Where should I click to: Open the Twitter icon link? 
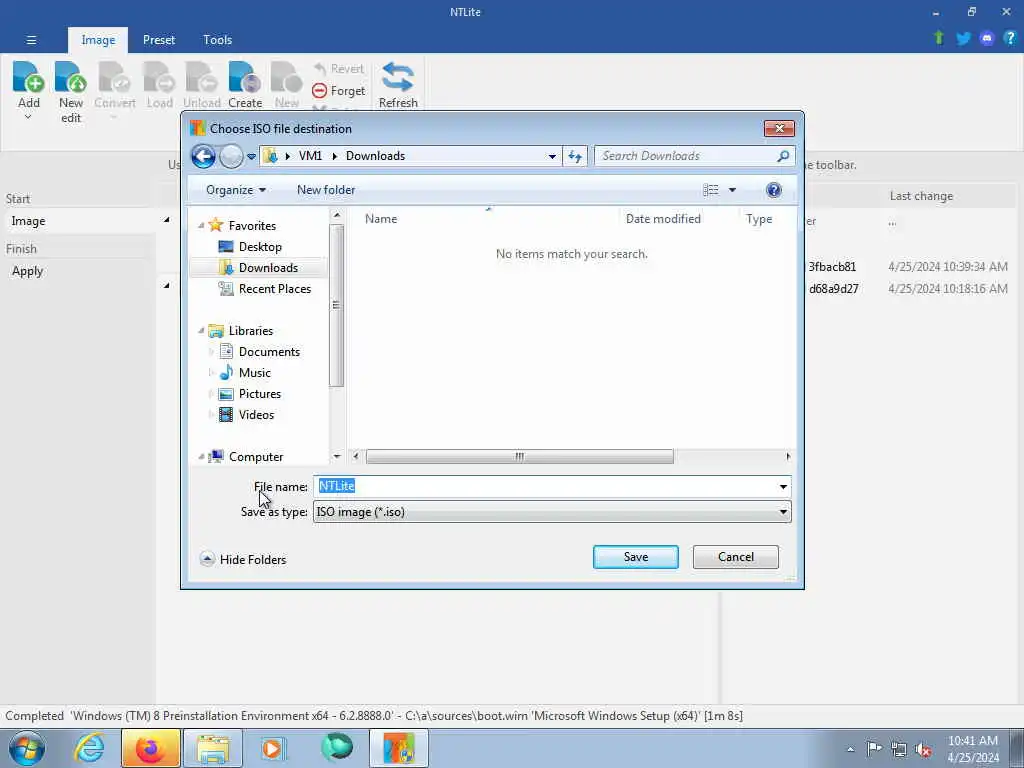(963, 39)
